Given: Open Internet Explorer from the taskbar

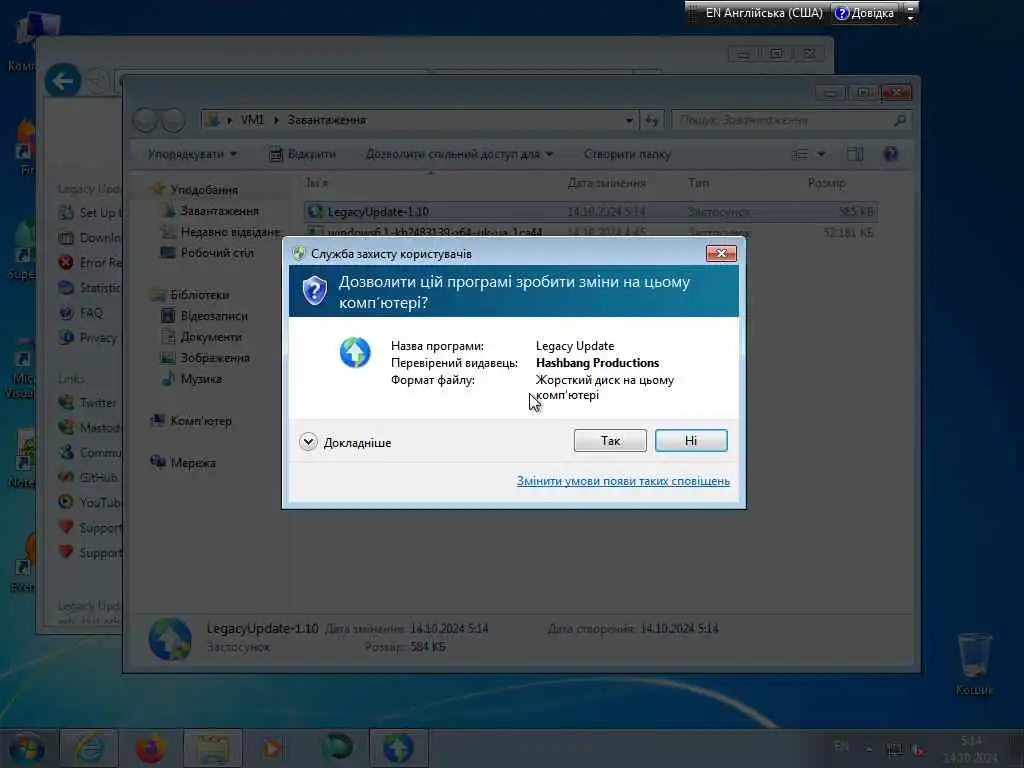Looking at the screenshot, I should coord(89,748).
